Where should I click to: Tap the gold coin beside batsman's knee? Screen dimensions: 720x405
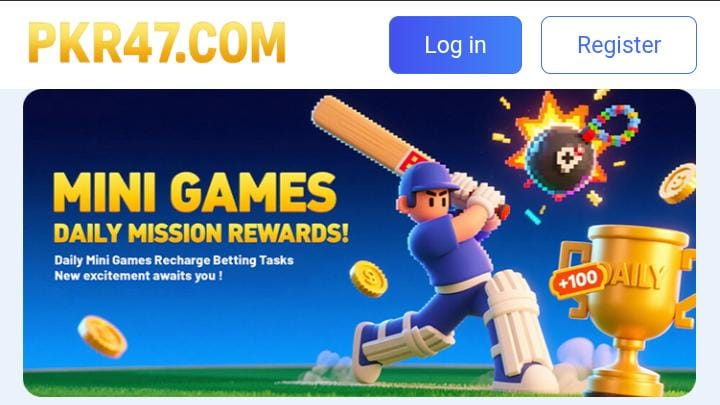click(x=368, y=279)
